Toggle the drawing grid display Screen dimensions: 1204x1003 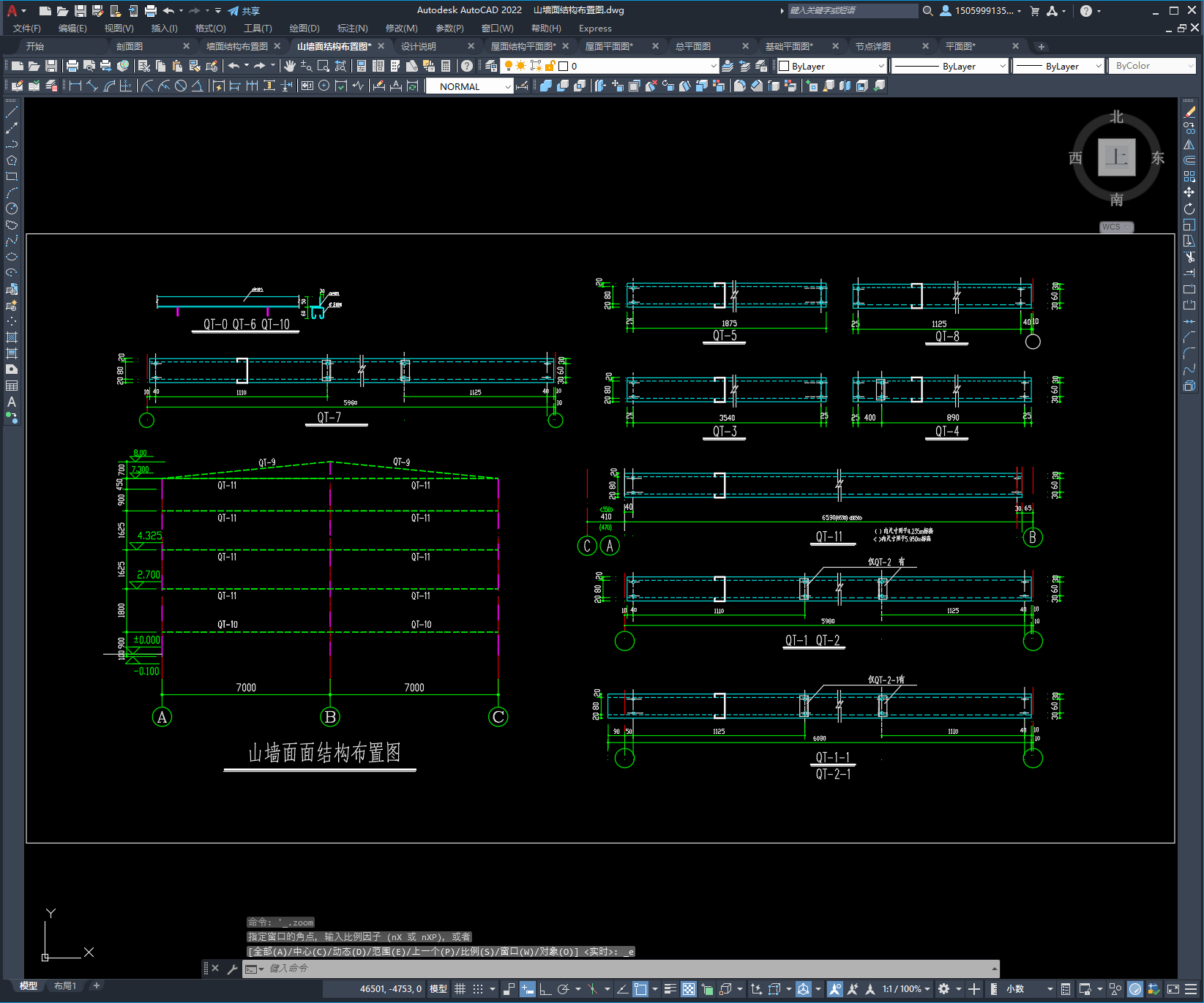(x=460, y=989)
